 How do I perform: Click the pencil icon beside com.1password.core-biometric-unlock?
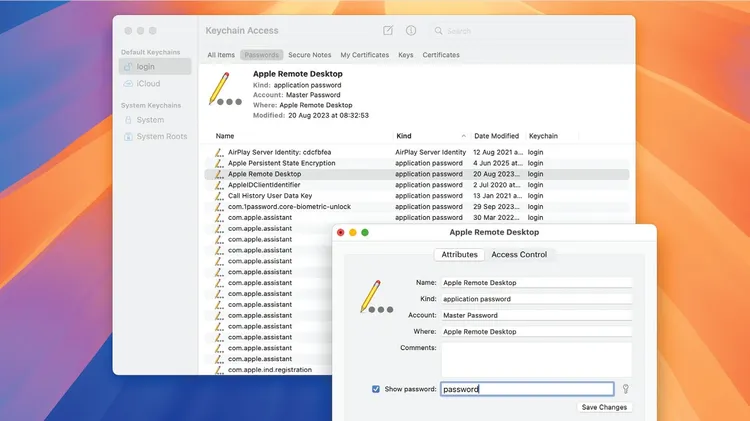(x=219, y=207)
